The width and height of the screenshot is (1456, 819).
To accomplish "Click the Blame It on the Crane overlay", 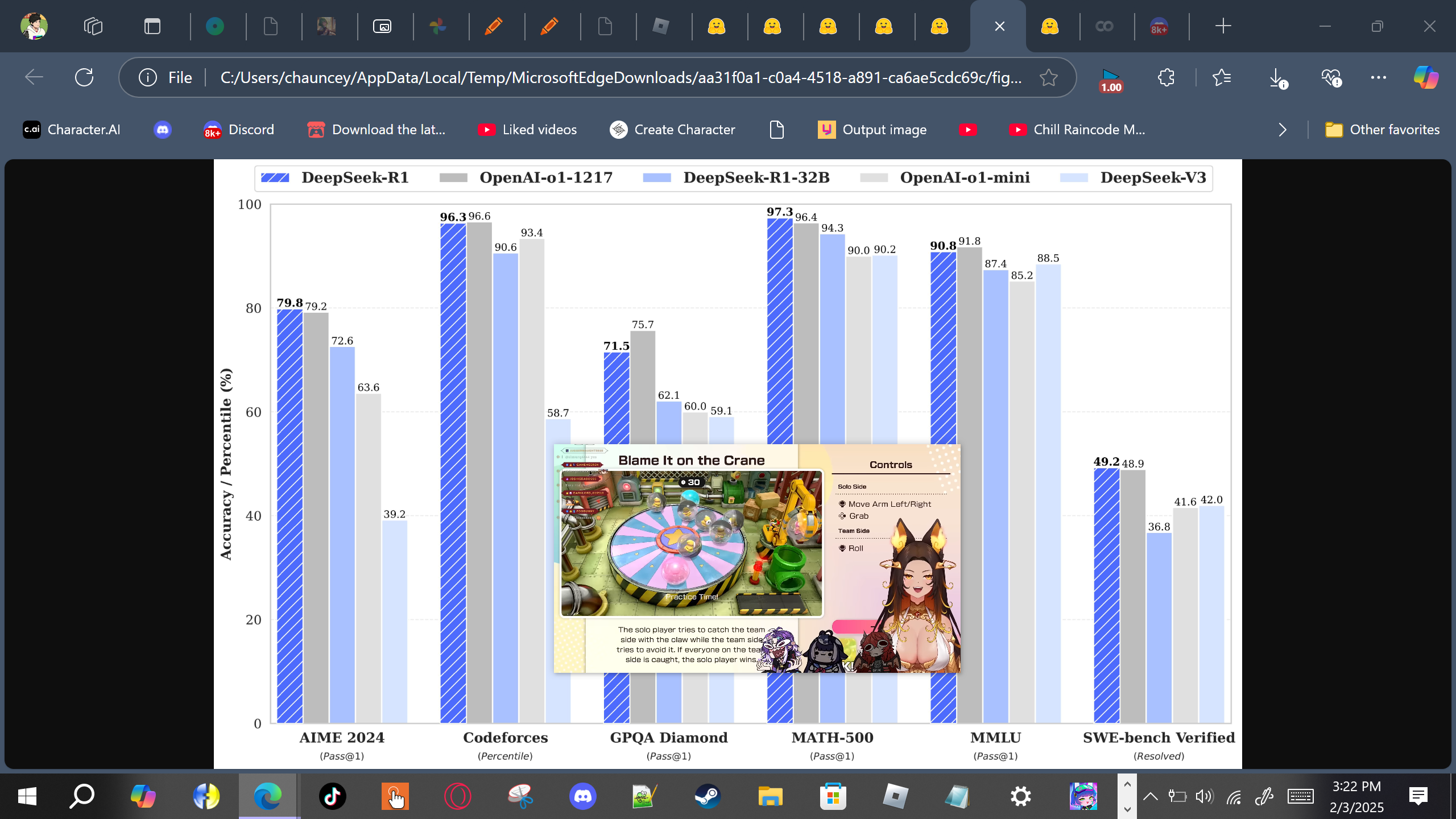I will tap(757, 559).
